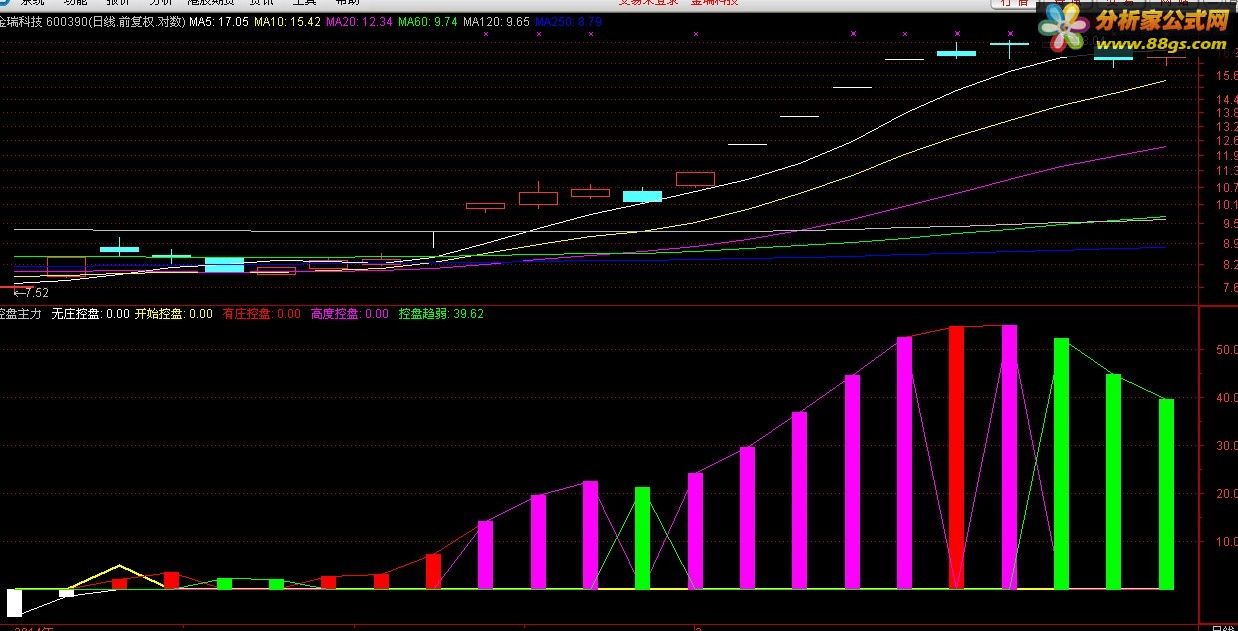Select the MA5: 17.05 indicator label
The image size is (1238, 631).
tap(218, 21)
